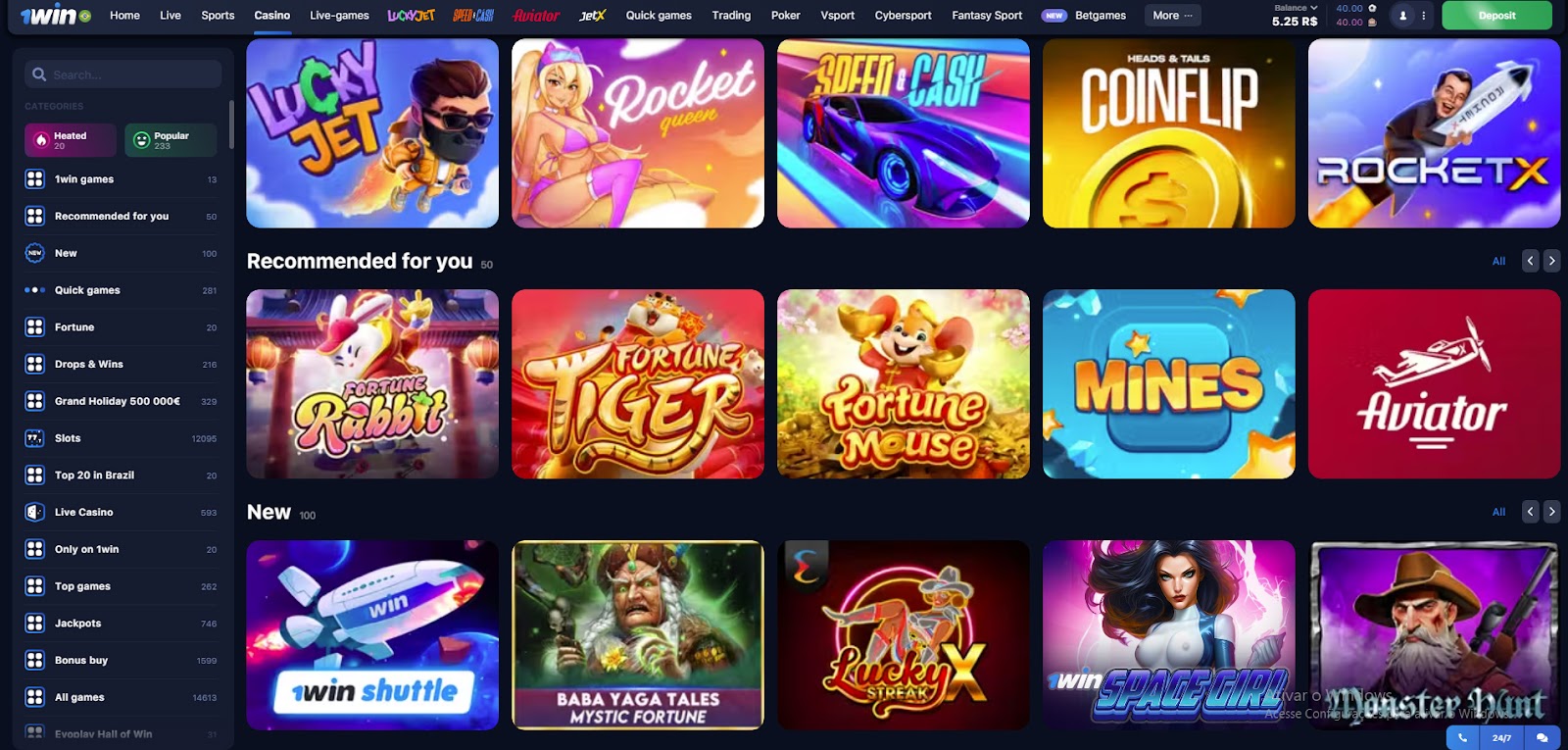The width and height of the screenshot is (1568, 750).
Task: Click the green Deposit button
Action: (x=1496, y=16)
